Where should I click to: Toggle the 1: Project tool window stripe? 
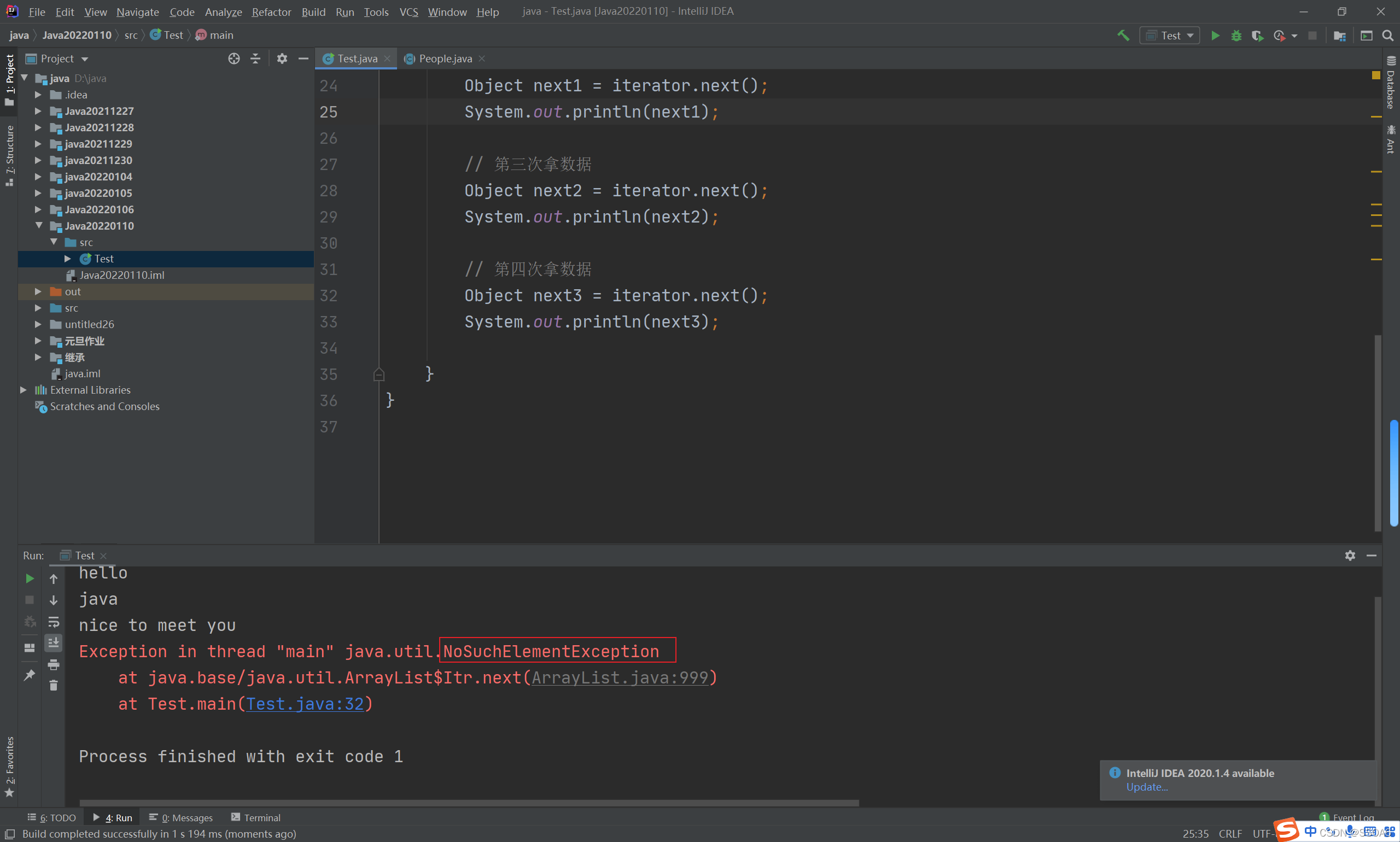pyautogui.click(x=9, y=79)
